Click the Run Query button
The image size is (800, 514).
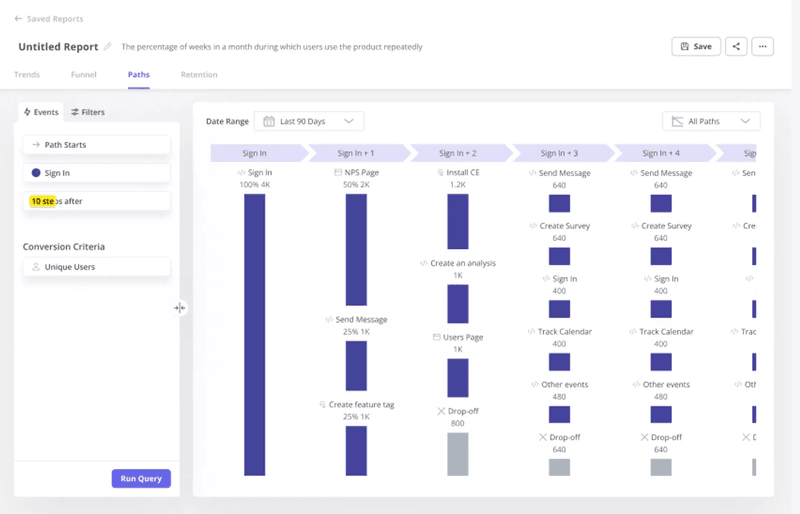pos(141,479)
